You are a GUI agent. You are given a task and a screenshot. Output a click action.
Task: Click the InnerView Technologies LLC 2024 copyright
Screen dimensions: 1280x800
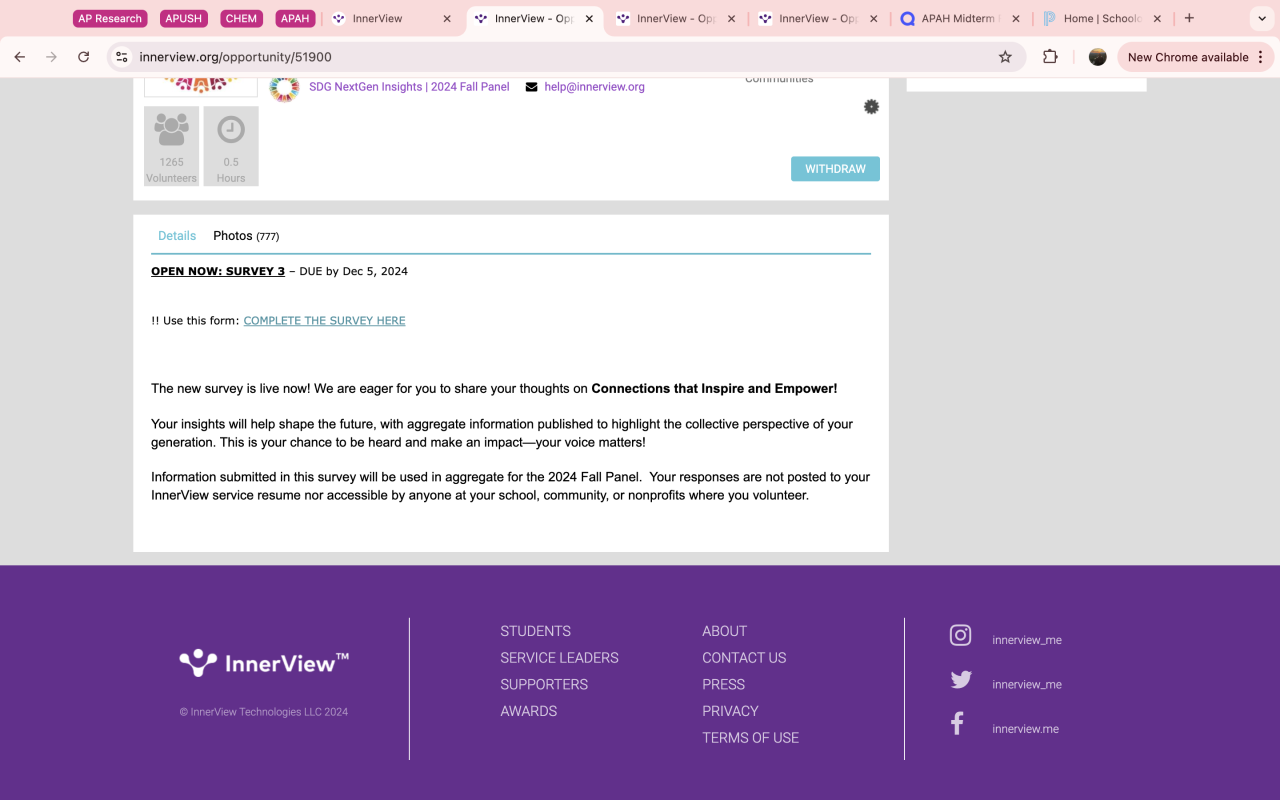(264, 712)
